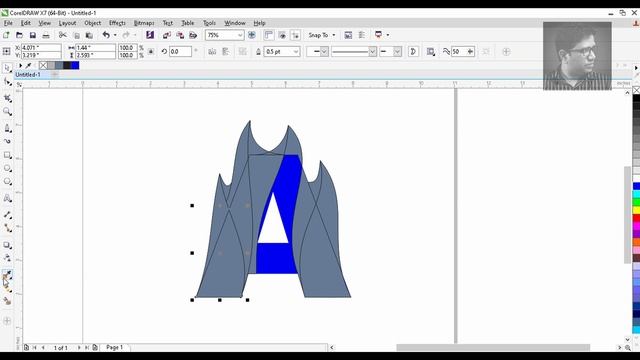Print the document
This screenshot has width=640, height=360.
pos(46,35)
